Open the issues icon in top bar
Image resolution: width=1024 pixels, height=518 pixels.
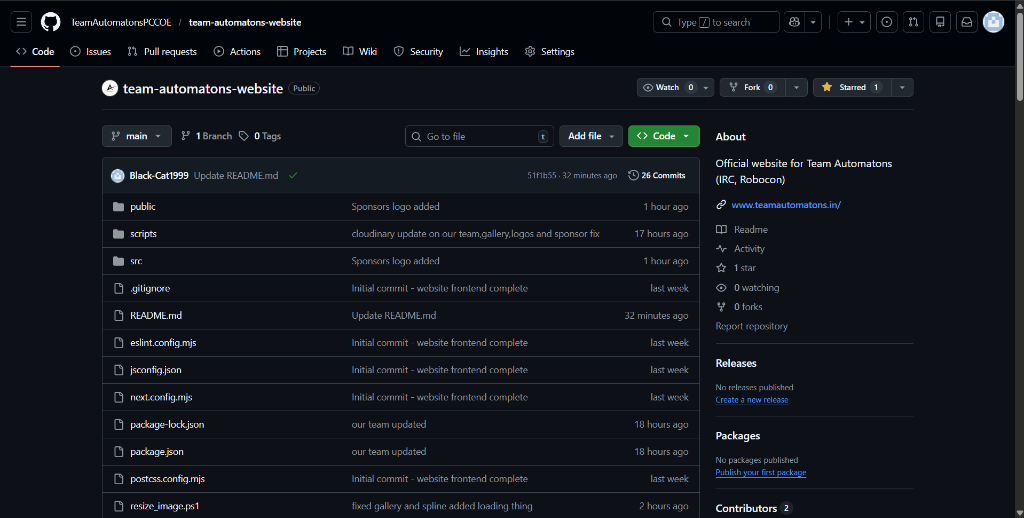point(886,22)
